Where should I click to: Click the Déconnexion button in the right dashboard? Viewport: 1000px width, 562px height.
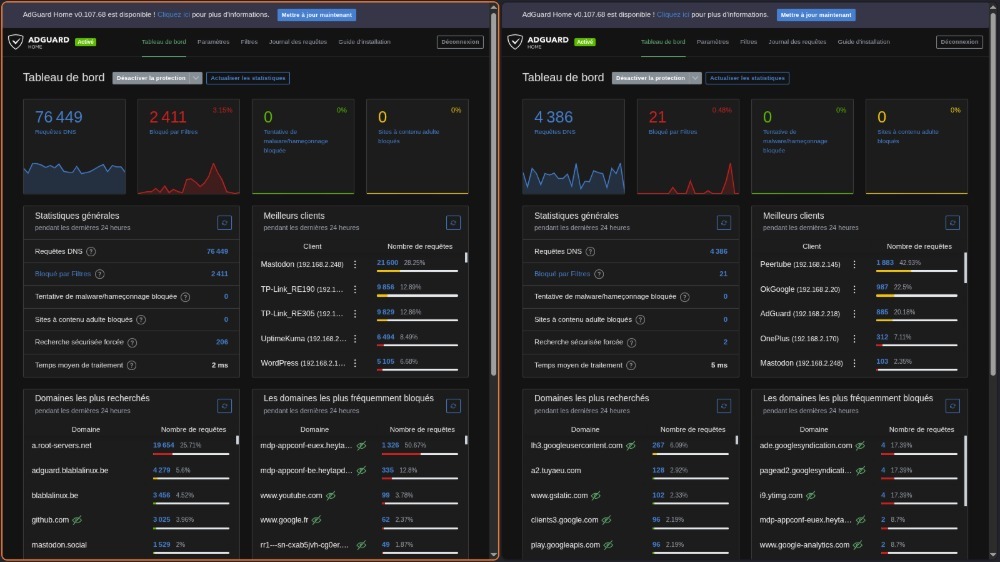point(958,42)
